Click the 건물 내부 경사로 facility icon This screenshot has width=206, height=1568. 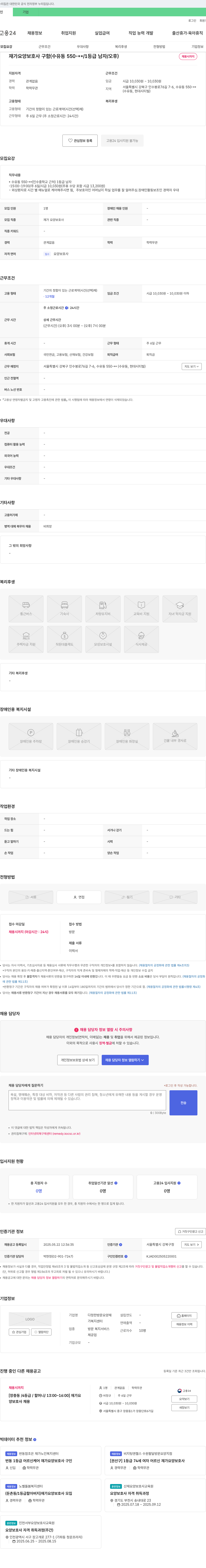[x=175, y=736]
